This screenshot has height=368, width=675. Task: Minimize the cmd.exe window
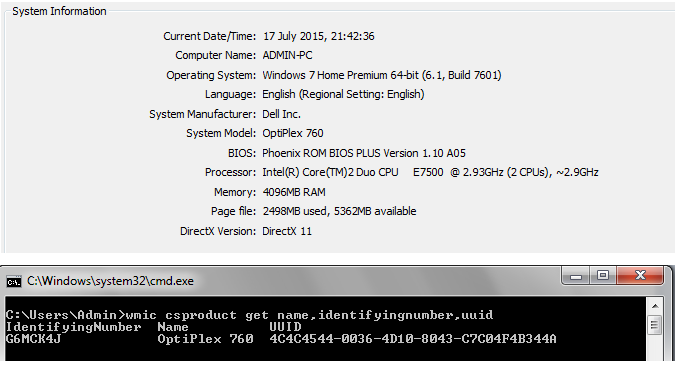[x=576, y=276]
